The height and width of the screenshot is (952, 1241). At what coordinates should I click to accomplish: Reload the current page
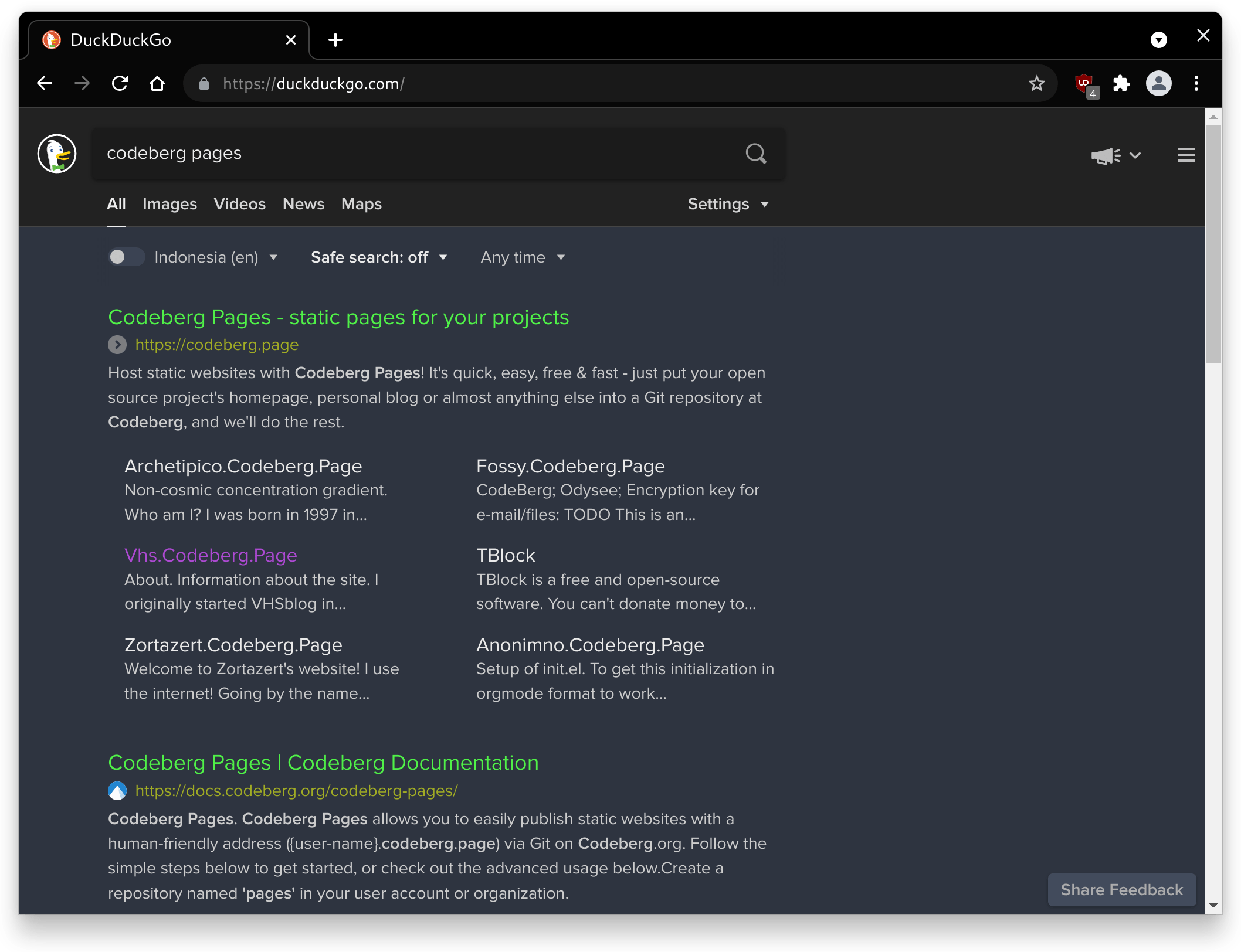pos(120,84)
